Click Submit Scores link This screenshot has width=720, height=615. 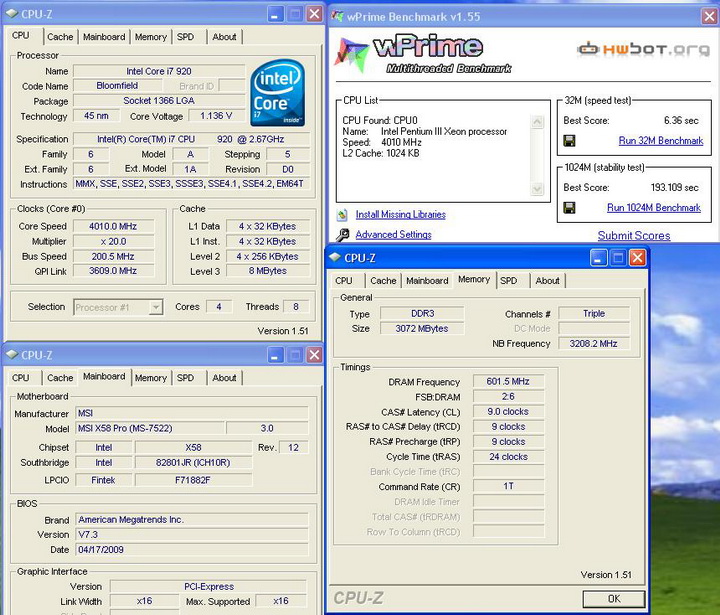click(634, 236)
